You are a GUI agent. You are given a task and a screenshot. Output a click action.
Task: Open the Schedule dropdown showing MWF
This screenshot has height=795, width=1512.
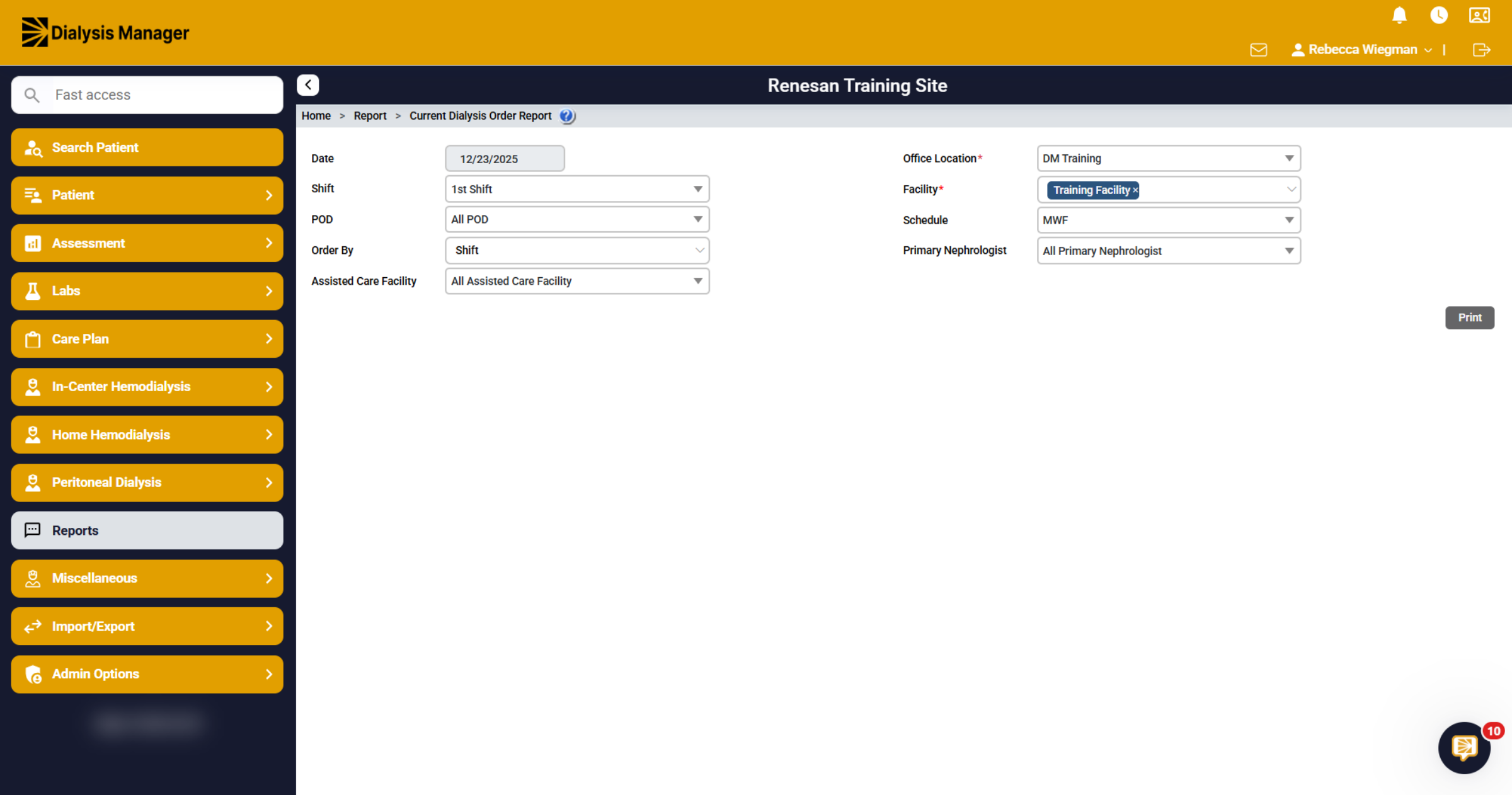pos(1169,220)
